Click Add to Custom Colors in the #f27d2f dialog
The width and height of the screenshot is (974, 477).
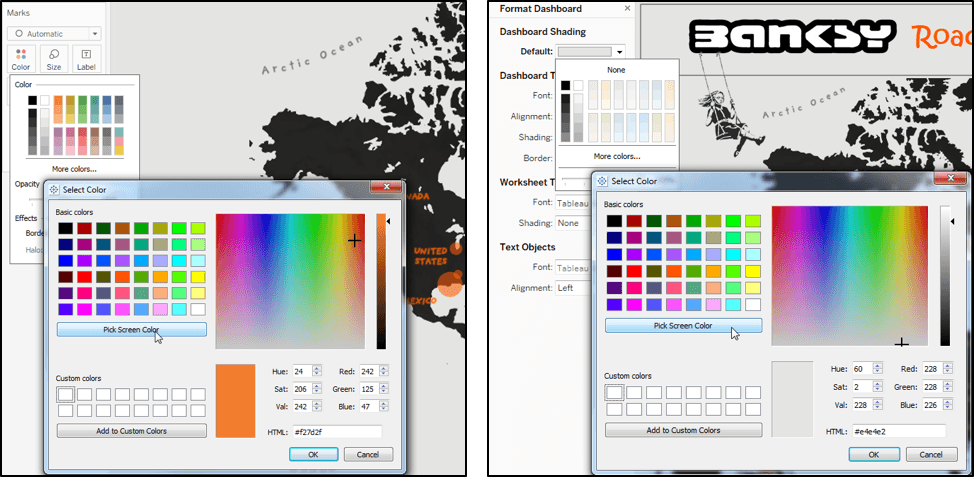click(131, 430)
